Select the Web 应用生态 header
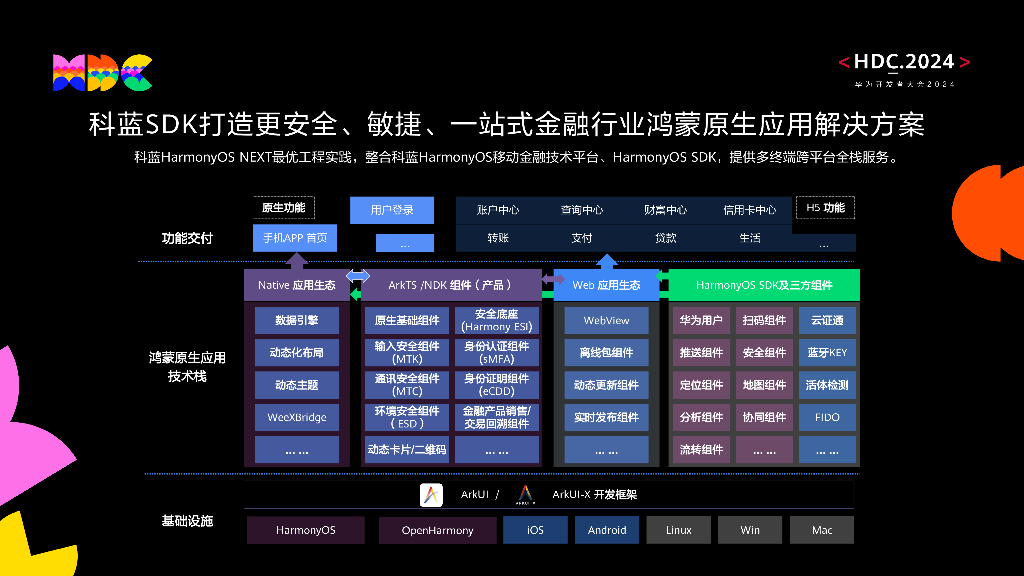The height and width of the screenshot is (576, 1024). (607, 285)
